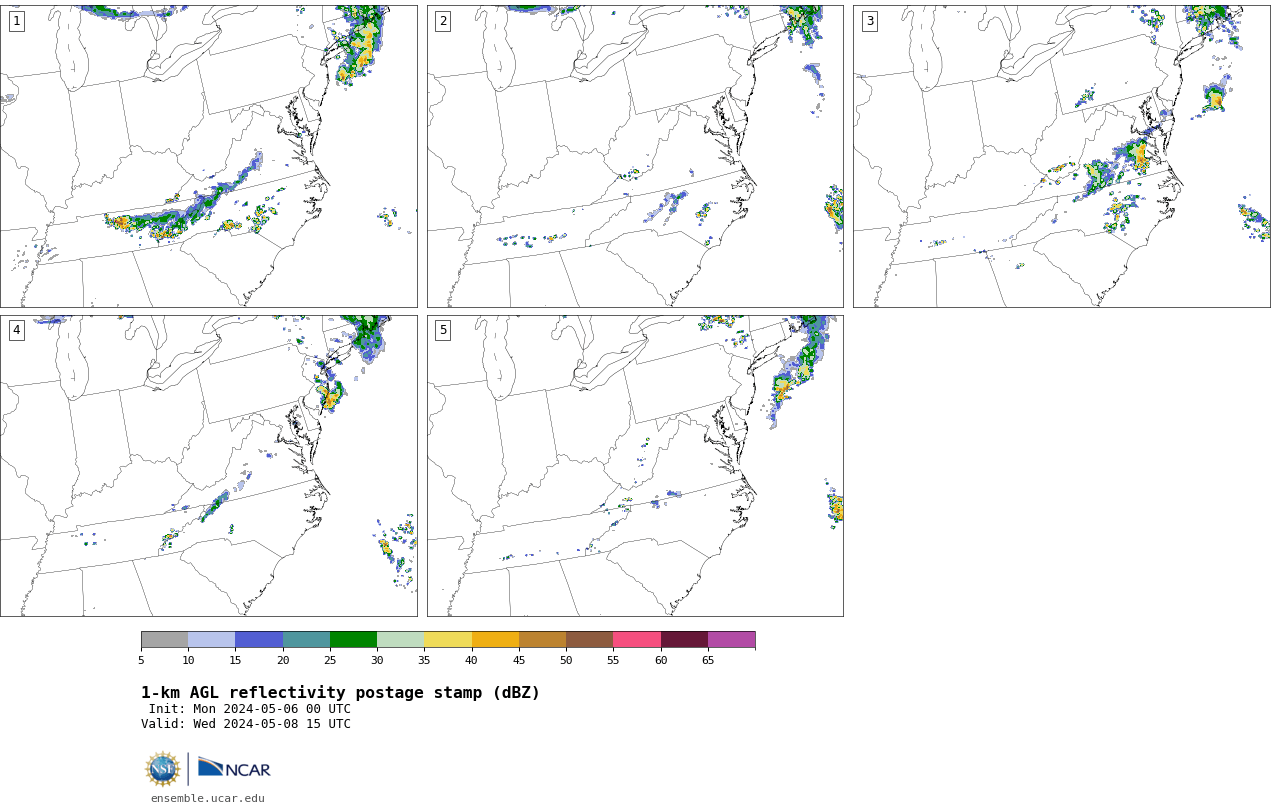This screenshot has height=809, width=1280.
Task: Select the teal 20-25 dBZ swatch
Action: pos(306,640)
